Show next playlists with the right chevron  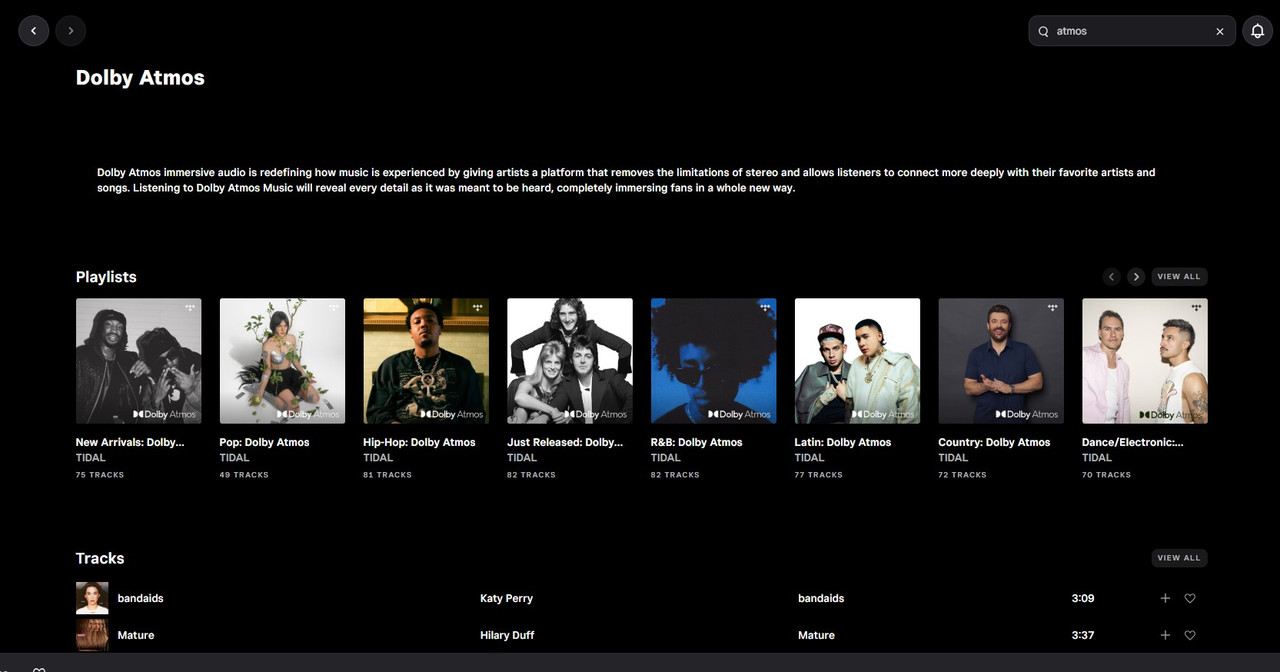click(x=1136, y=277)
